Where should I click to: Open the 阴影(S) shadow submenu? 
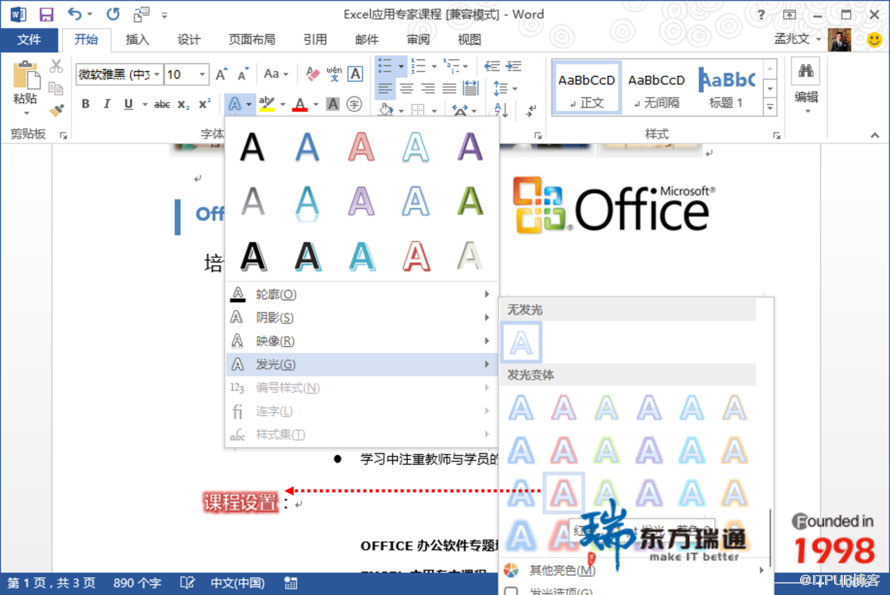click(x=361, y=317)
